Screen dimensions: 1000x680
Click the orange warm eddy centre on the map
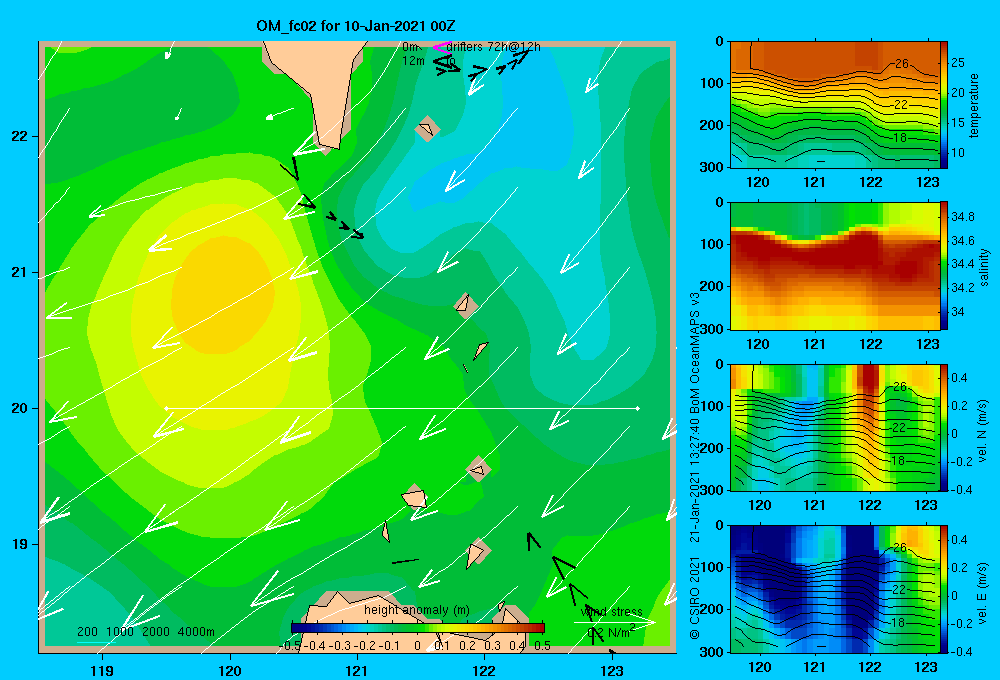point(223,295)
